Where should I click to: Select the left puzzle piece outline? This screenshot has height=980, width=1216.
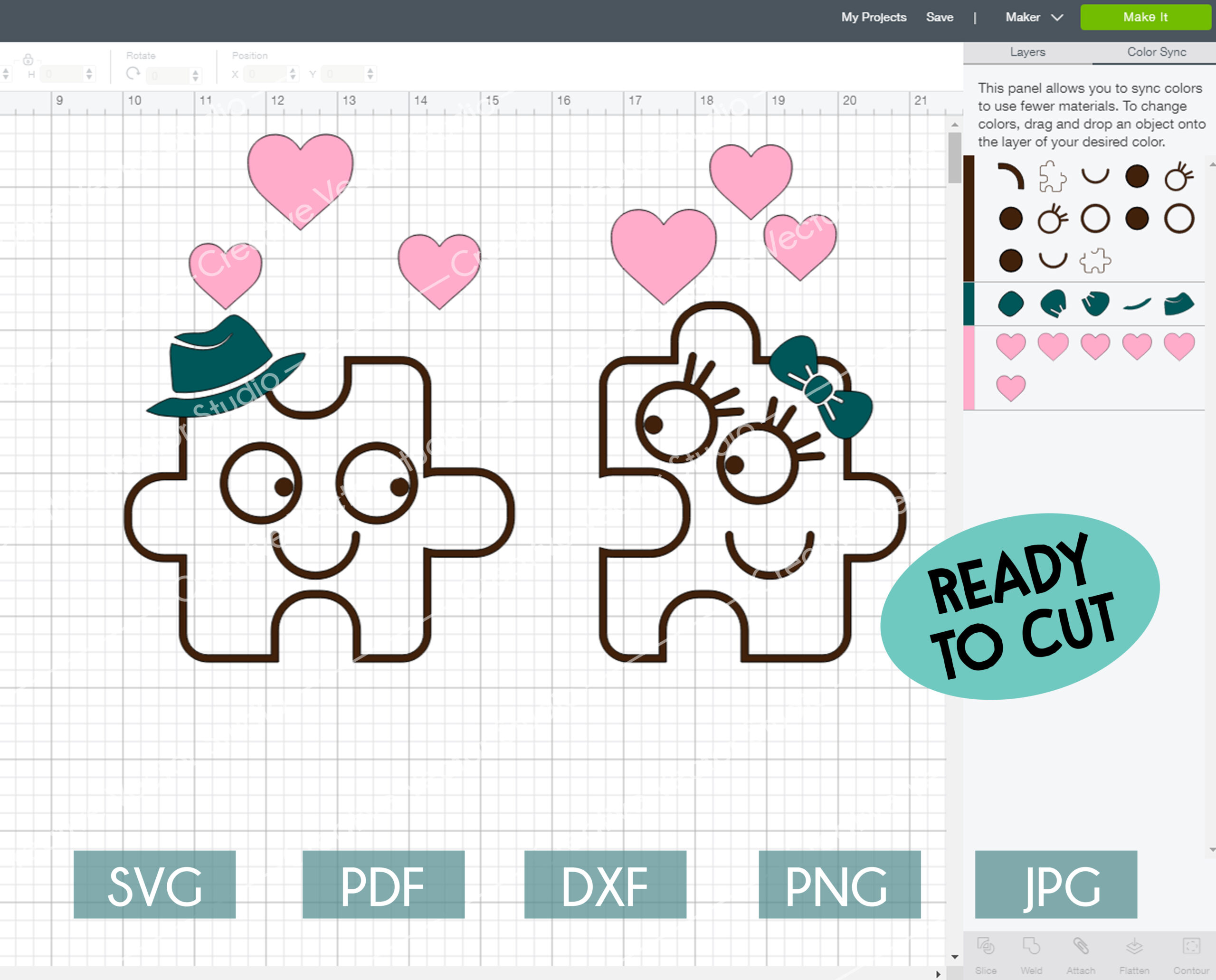(x=319, y=509)
